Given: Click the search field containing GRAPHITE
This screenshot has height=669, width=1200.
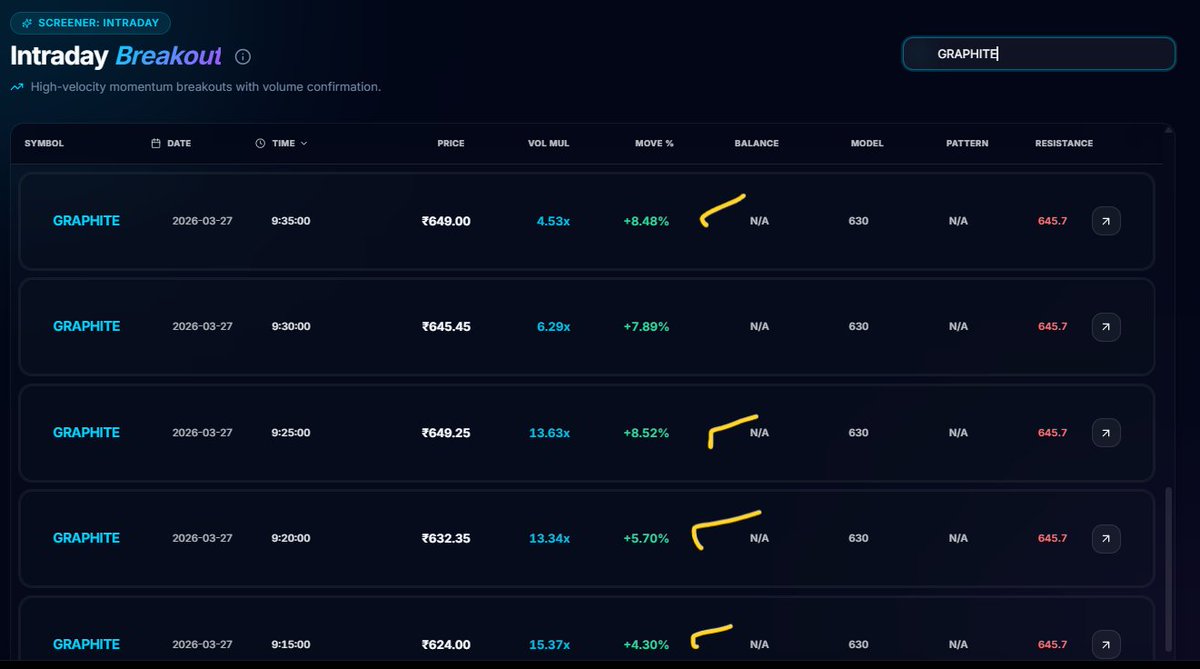Looking at the screenshot, I should [x=1039, y=54].
